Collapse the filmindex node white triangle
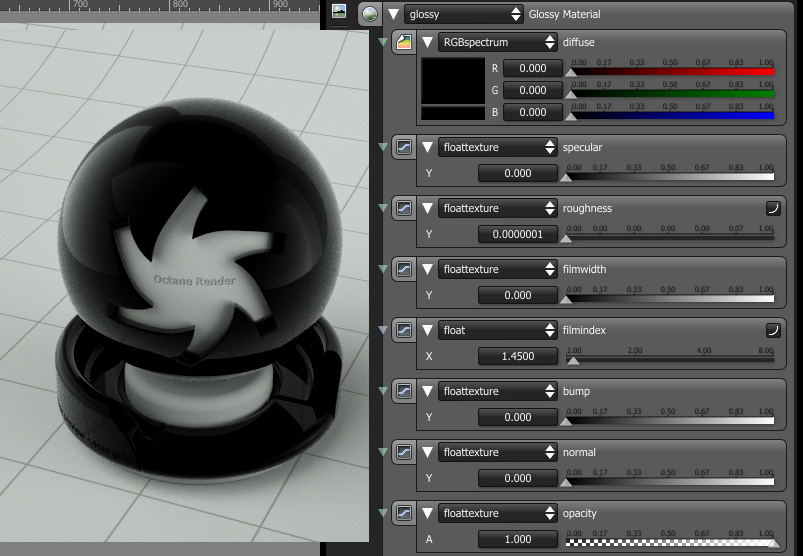The height and width of the screenshot is (556, 803). tap(427, 330)
